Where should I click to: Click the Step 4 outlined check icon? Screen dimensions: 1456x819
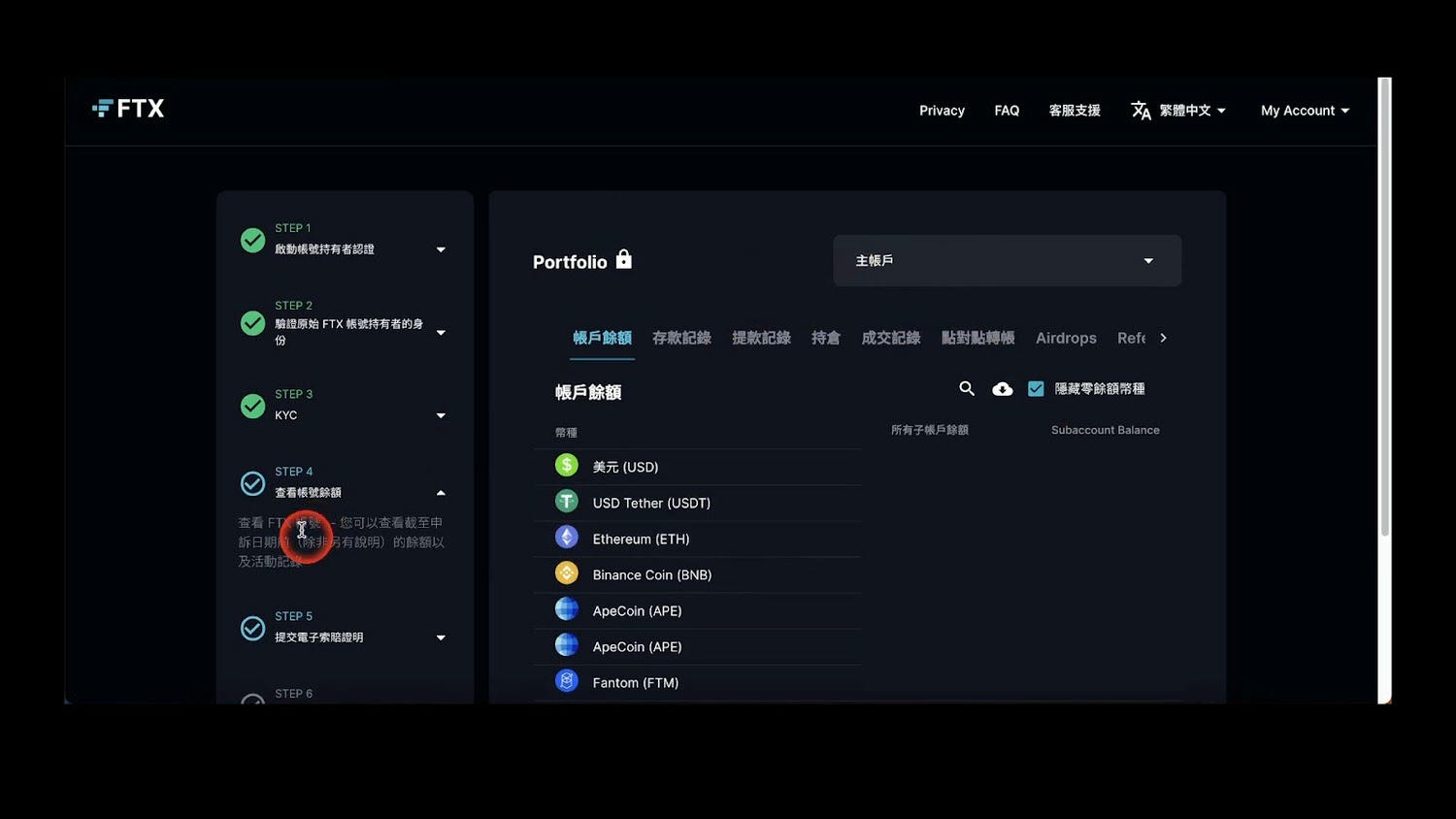pos(252,483)
